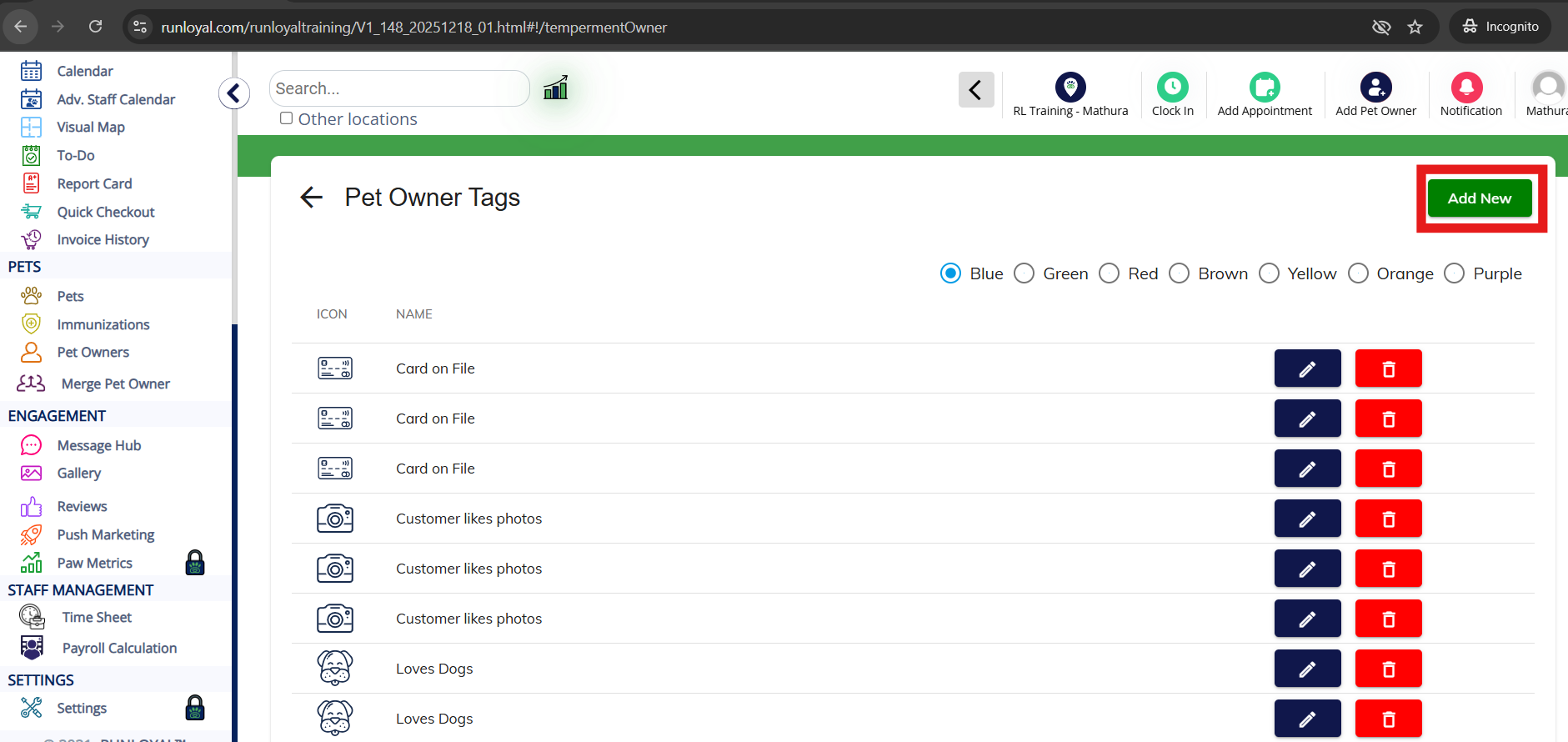1568x742 pixels.
Task: Click the ICON column header
Action: 332,314
